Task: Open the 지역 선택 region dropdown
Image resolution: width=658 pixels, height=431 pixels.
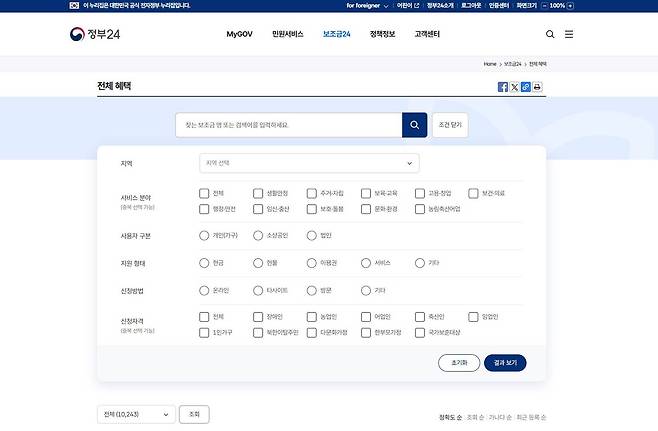Action: 309,163
